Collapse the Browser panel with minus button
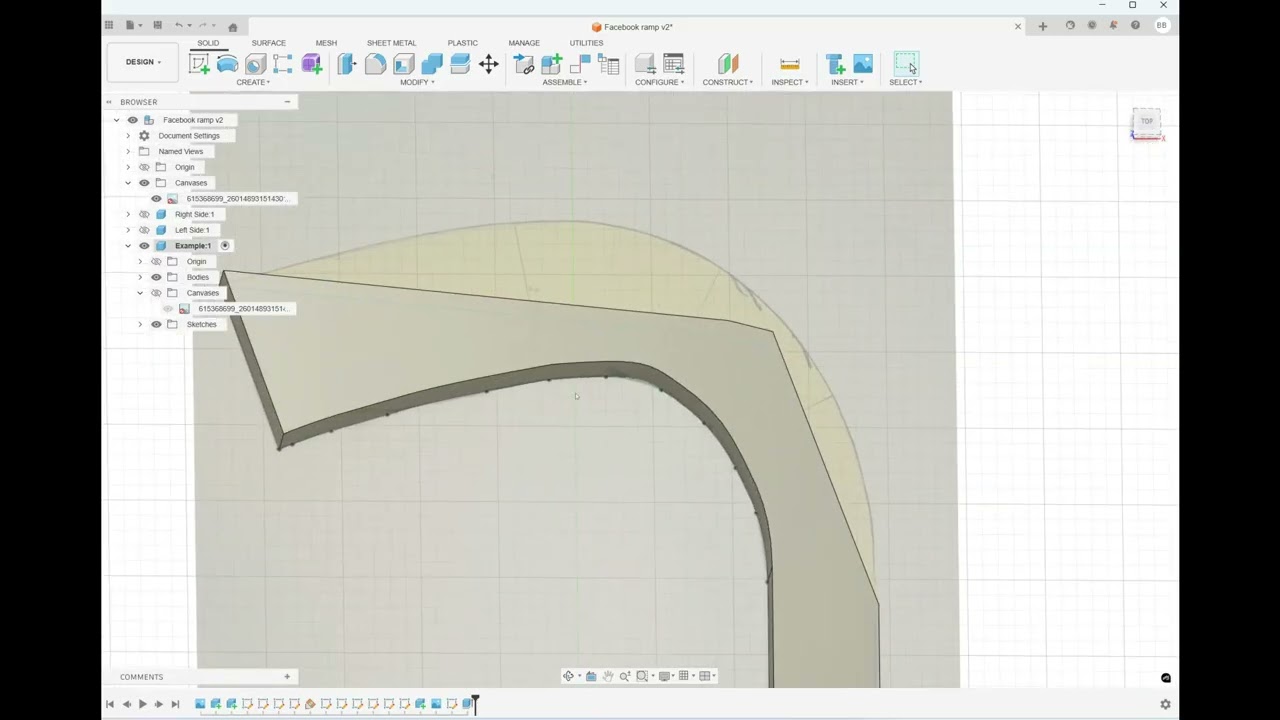 pyautogui.click(x=287, y=102)
